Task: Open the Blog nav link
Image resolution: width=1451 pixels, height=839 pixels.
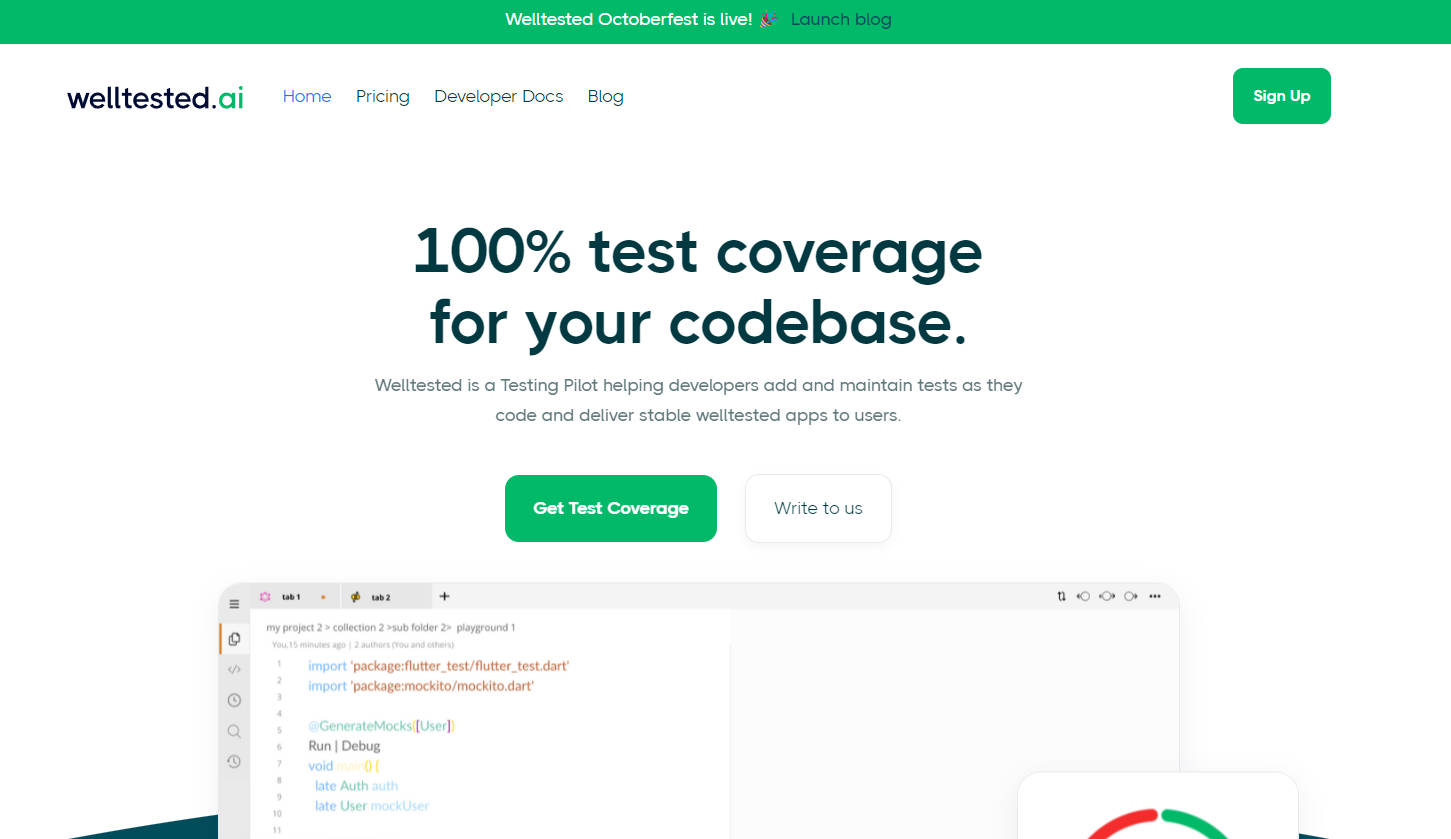Action: click(605, 96)
